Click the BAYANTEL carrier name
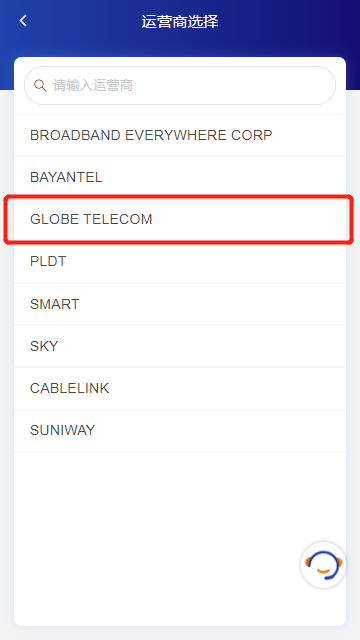Screen dimensions: 360x640 [66, 177]
